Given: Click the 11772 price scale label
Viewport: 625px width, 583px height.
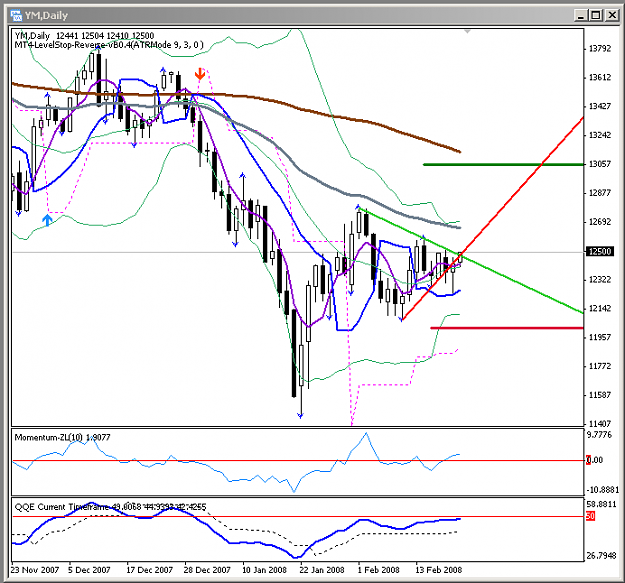Looking at the screenshot, I should point(599,366).
